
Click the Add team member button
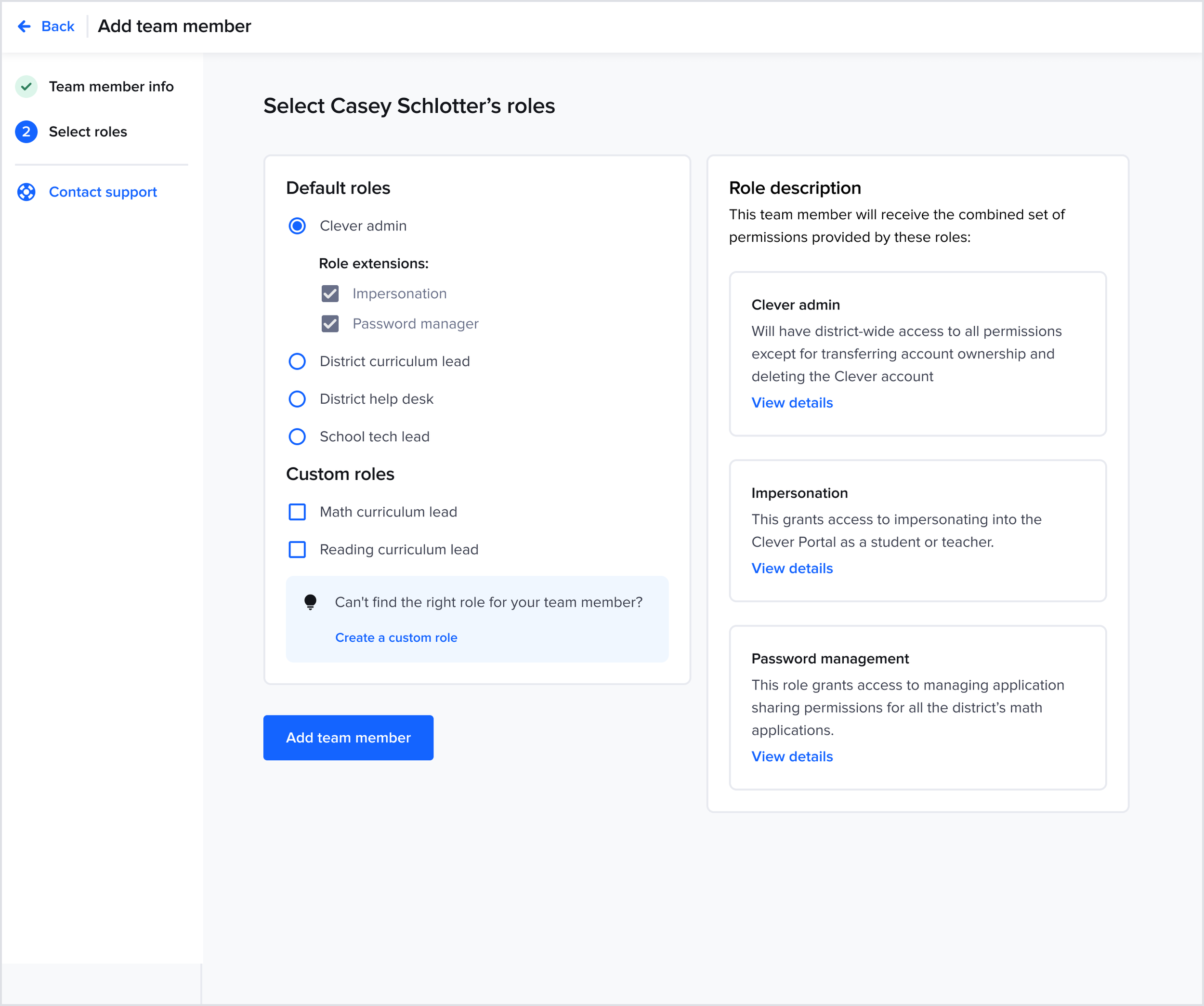349,738
